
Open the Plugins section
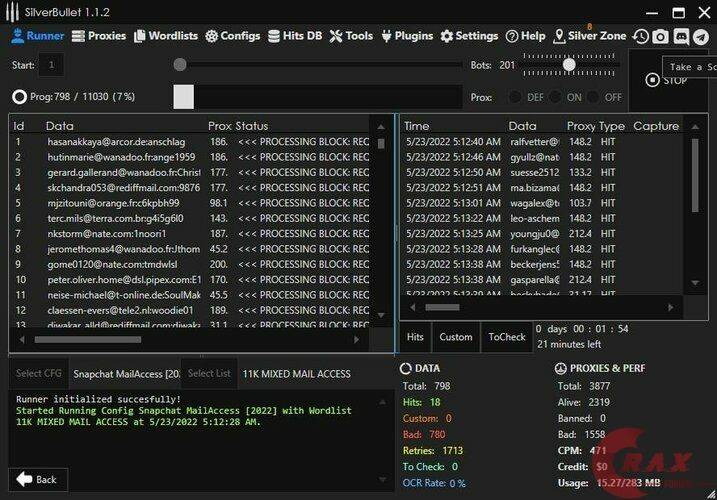click(406, 36)
